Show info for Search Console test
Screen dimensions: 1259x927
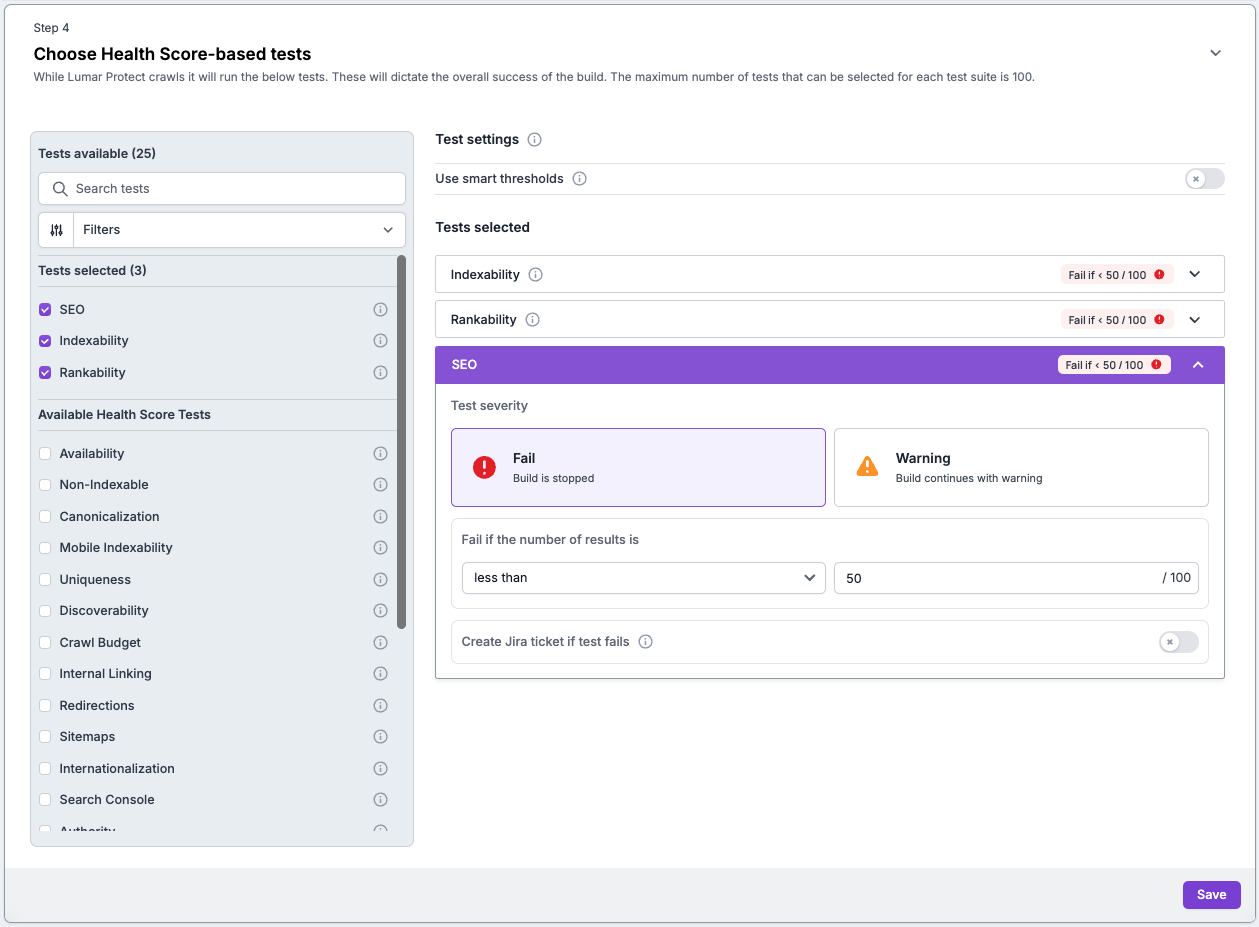380,800
